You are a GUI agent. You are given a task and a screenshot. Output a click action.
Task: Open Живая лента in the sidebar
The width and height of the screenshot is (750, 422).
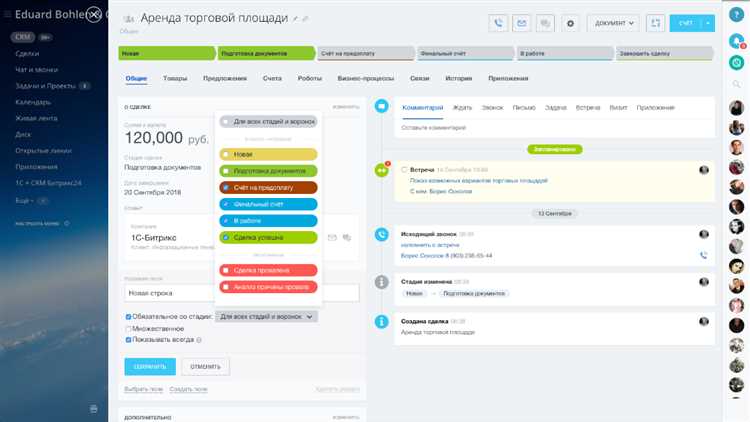(x=36, y=118)
